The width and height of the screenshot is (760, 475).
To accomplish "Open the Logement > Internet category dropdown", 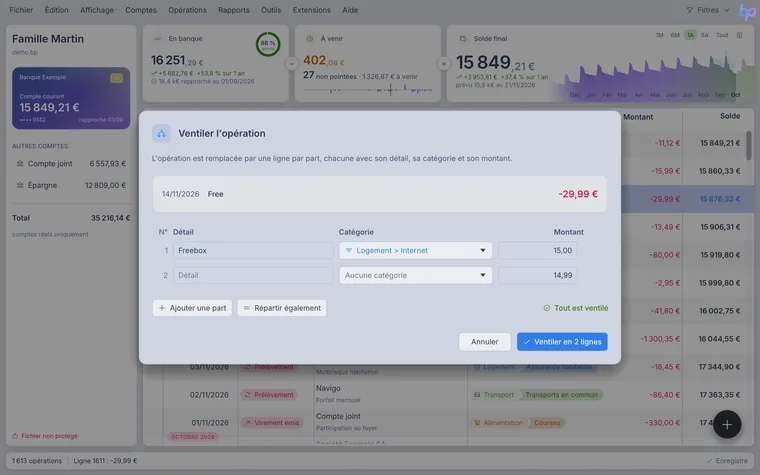I will (x=415, y=251).
